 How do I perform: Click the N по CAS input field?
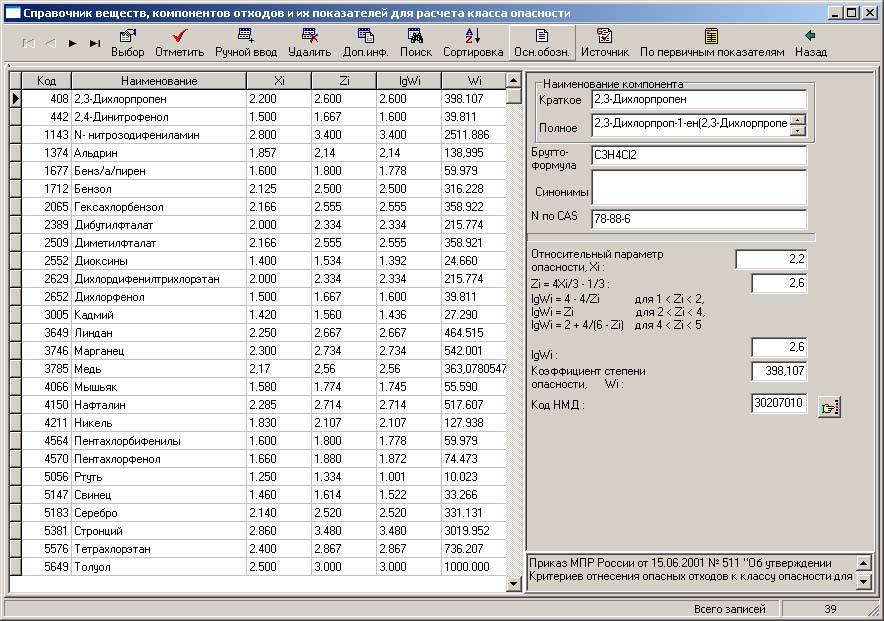coord(698,219)
